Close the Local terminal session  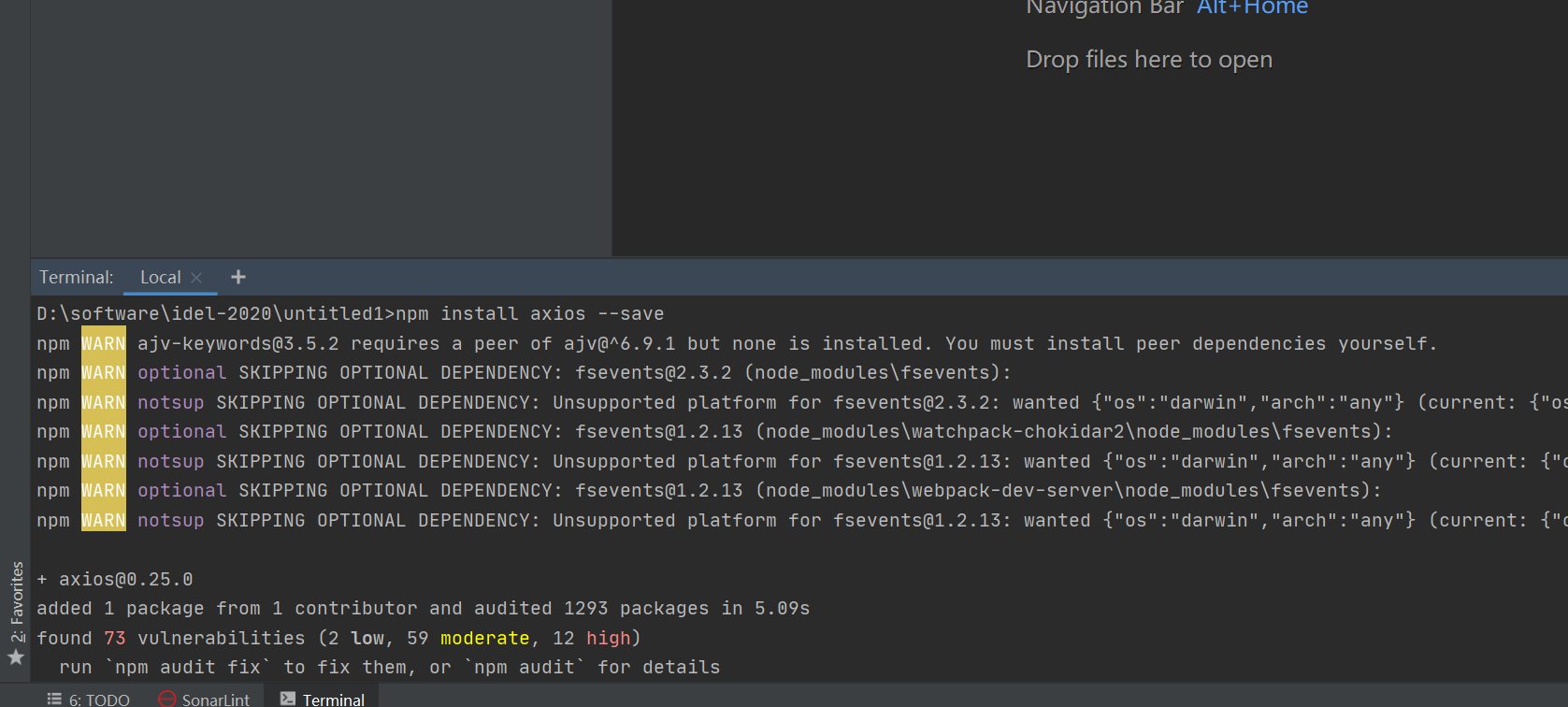click(x=196, y=278)
